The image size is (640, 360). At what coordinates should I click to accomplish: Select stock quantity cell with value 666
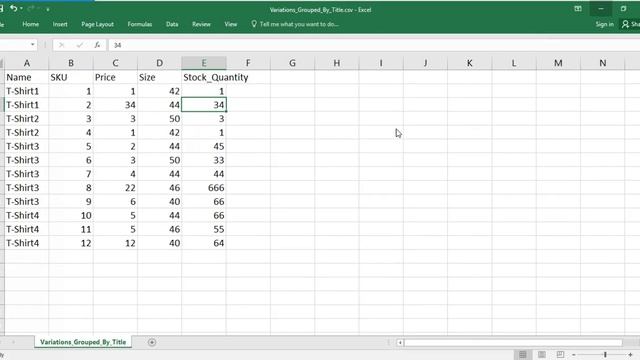pyautogui.click(x=204, y=188)
